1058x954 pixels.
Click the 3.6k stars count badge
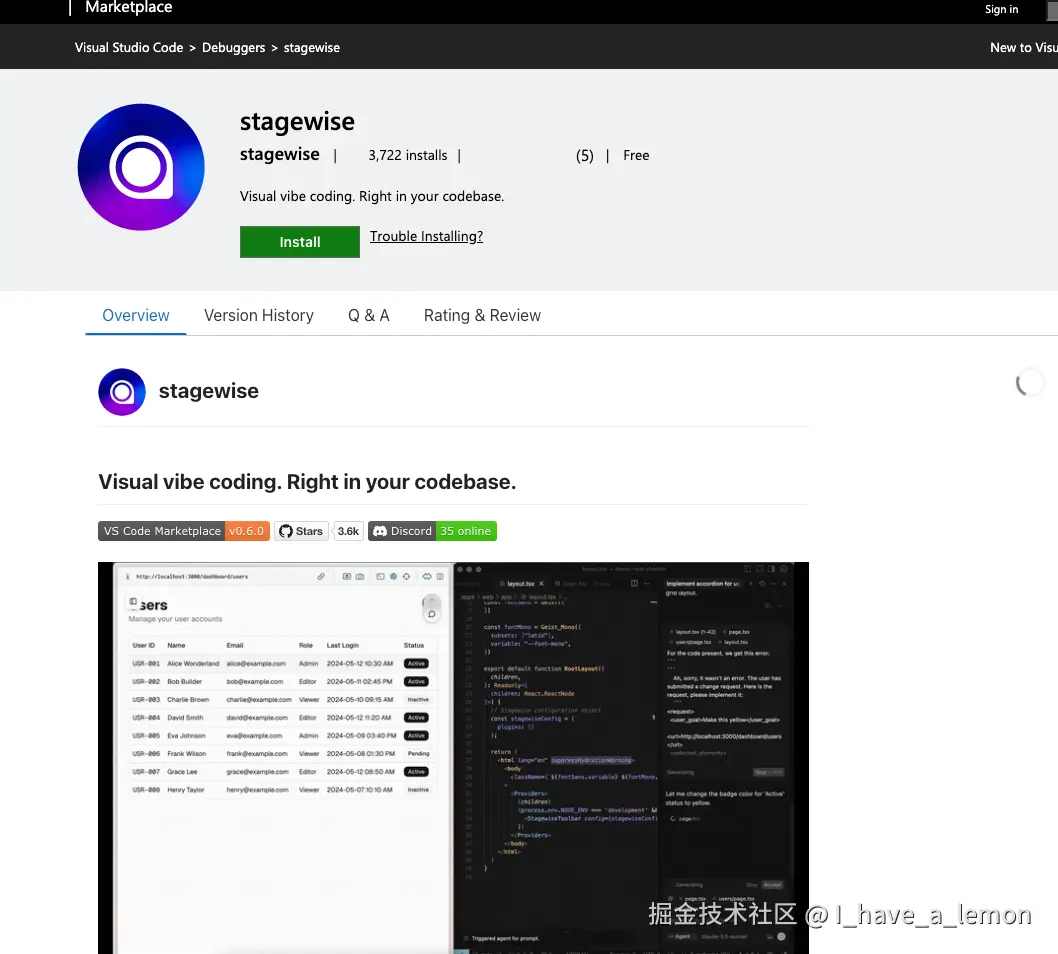pos(348,531)
